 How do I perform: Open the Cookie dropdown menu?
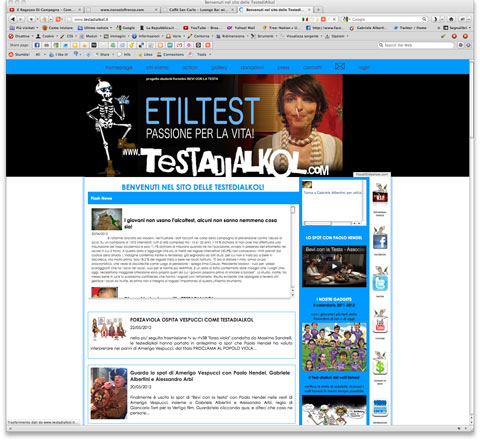[x=47, y=36]
